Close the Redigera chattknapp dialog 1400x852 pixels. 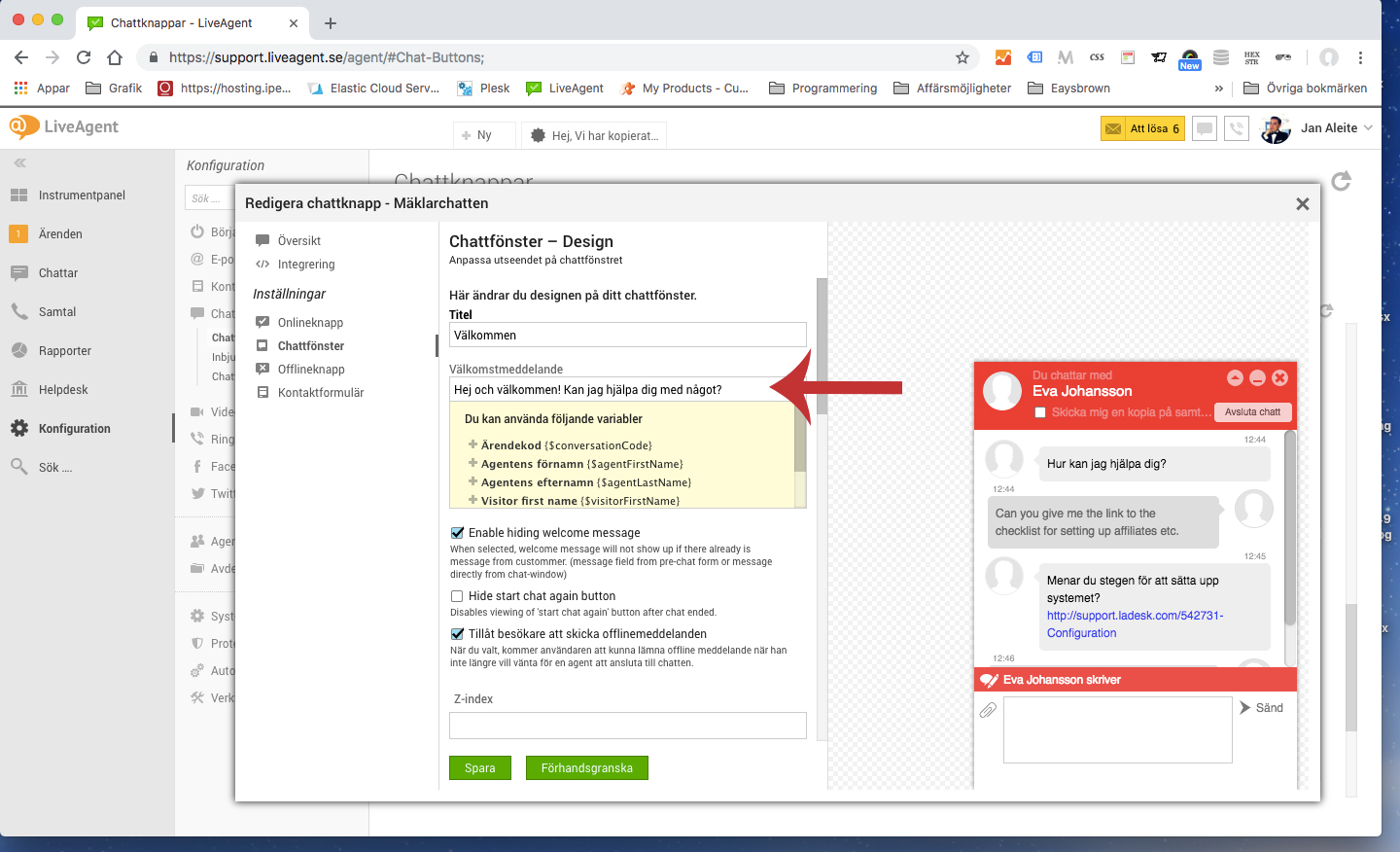(x=1303, y=203)
